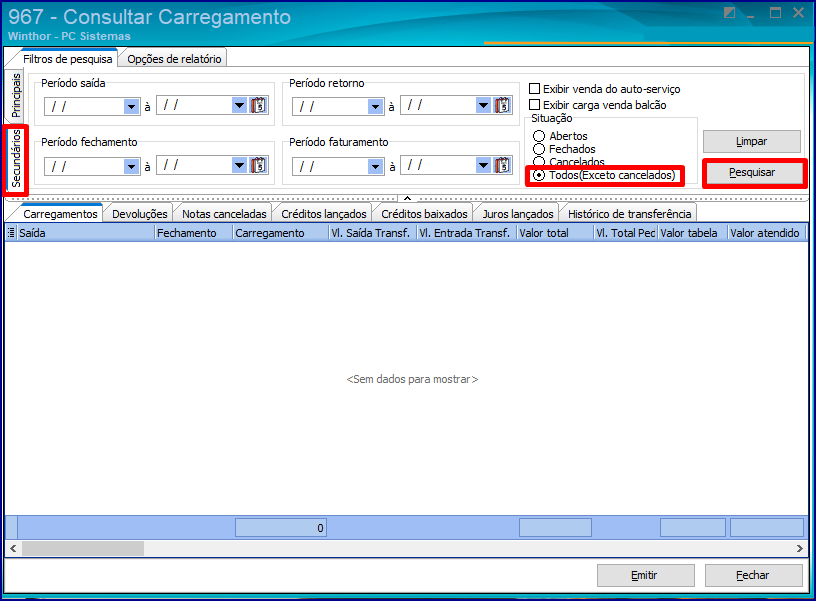Click the Valor atendido column header
Screen dimensions: 816x601
coord(766,233)
